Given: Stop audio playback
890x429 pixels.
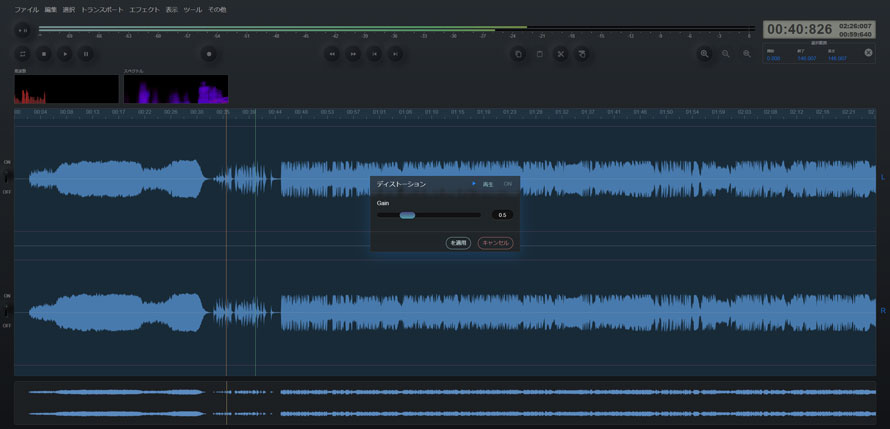Looking at the screenshot, I should click(44, 54).
